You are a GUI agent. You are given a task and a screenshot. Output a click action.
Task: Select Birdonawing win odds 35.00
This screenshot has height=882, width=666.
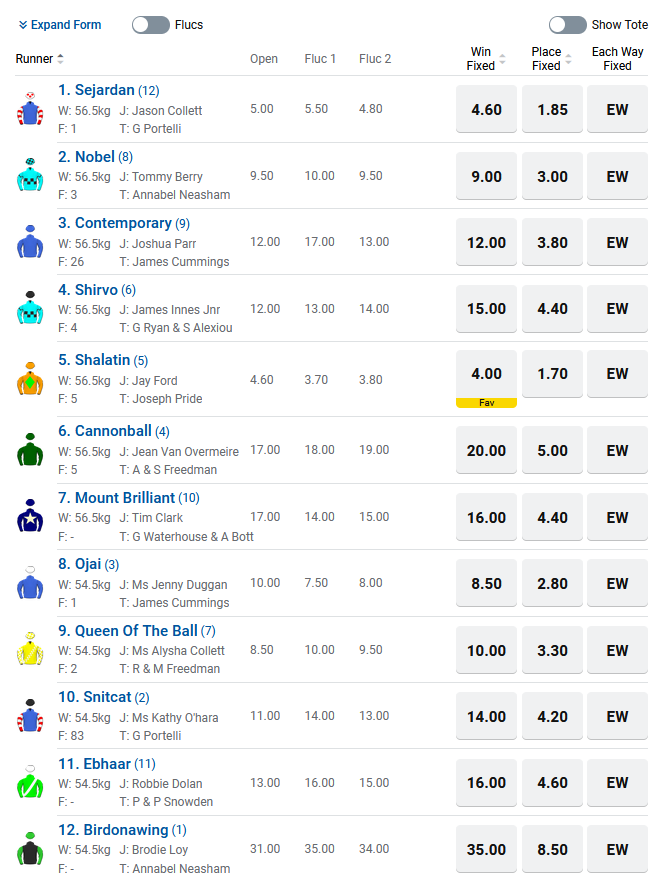pyautogui.click(x=487, y=849)
